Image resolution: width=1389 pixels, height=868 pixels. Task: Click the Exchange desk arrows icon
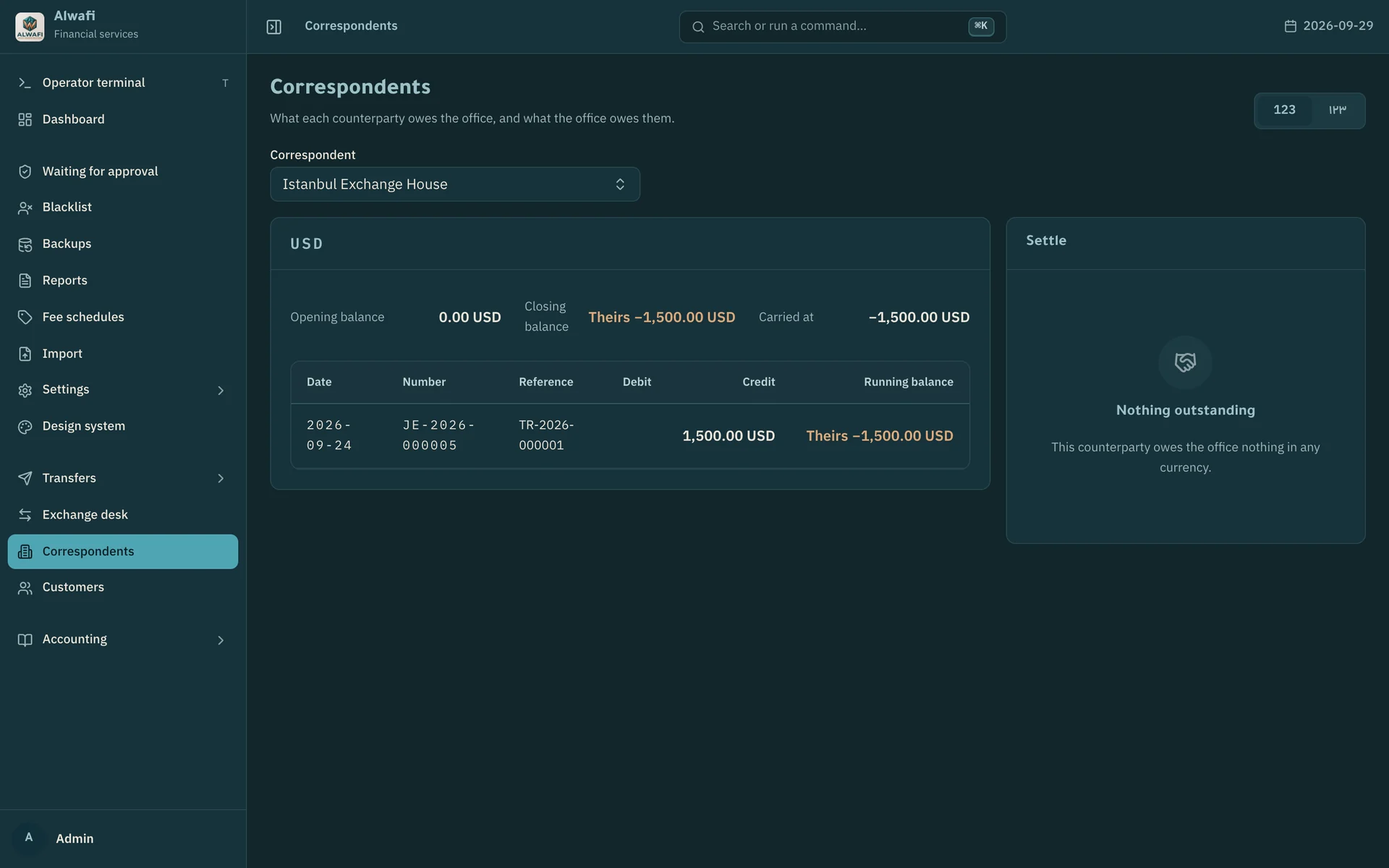pos(25,515)
